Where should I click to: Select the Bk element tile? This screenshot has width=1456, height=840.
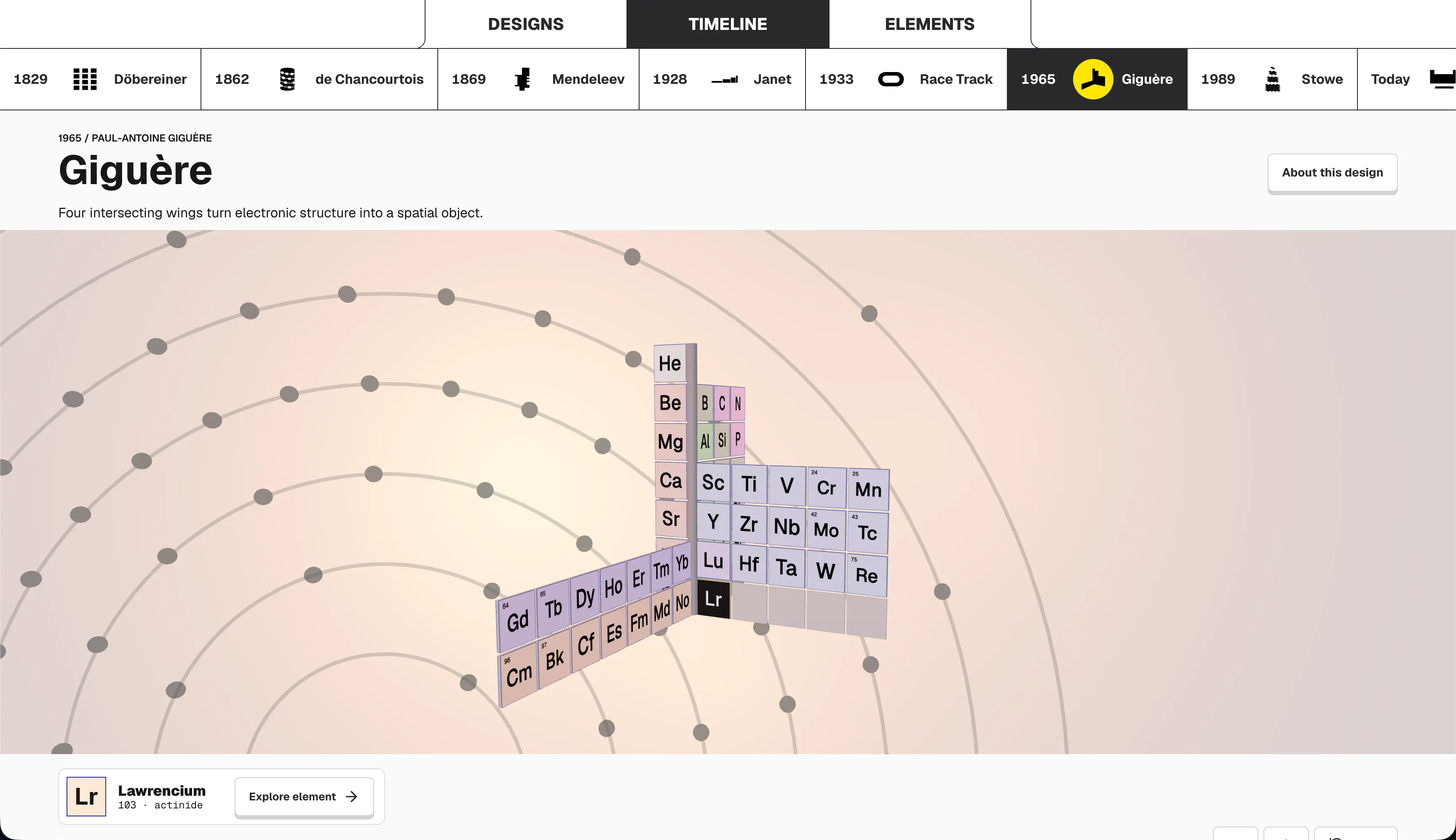click(x=554, y=659)
